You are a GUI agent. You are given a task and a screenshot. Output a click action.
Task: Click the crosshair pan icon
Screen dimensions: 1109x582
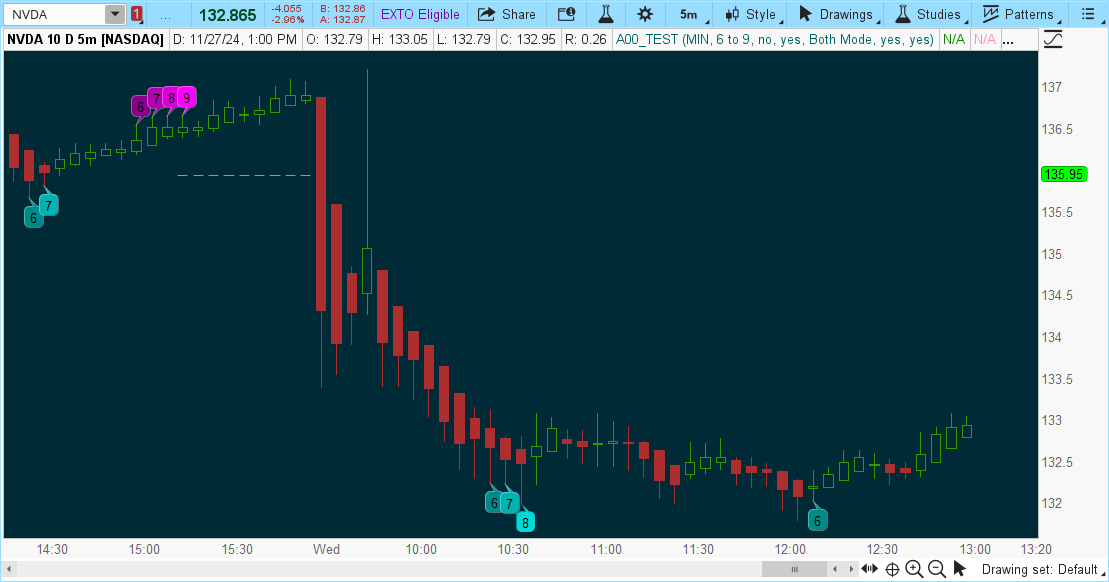point(892,569)
